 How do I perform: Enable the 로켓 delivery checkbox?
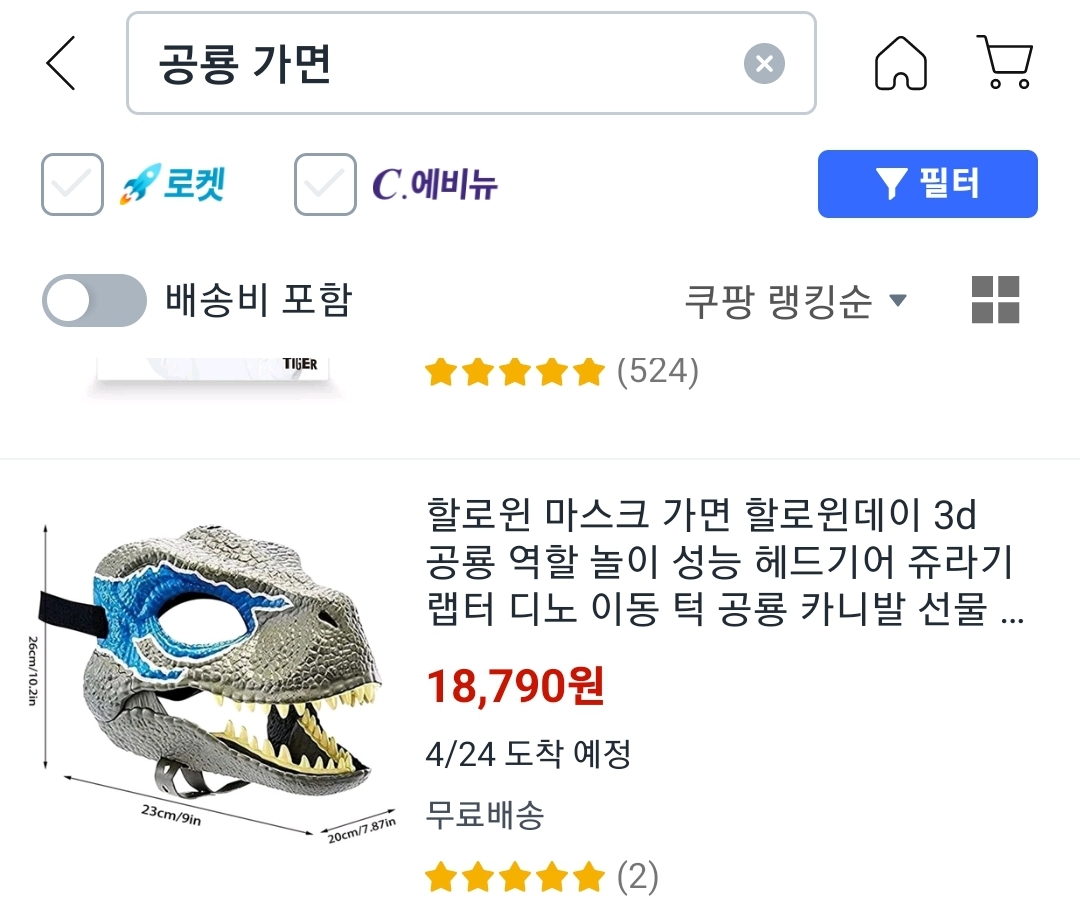[x=72, y=185]
